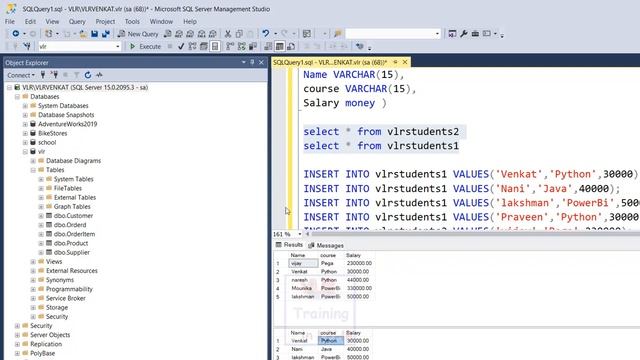Click the Open File folder icon

coord(83,34)
